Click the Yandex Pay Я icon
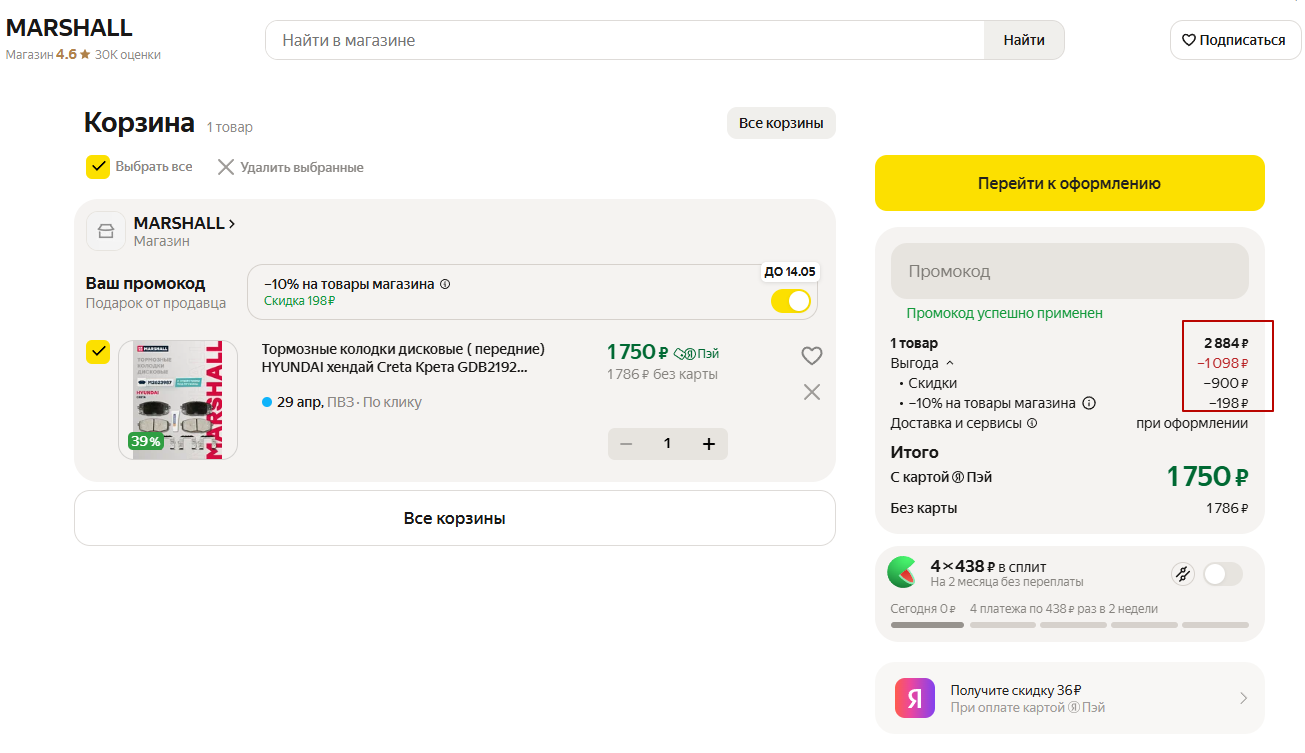 [x=915, y=699]
